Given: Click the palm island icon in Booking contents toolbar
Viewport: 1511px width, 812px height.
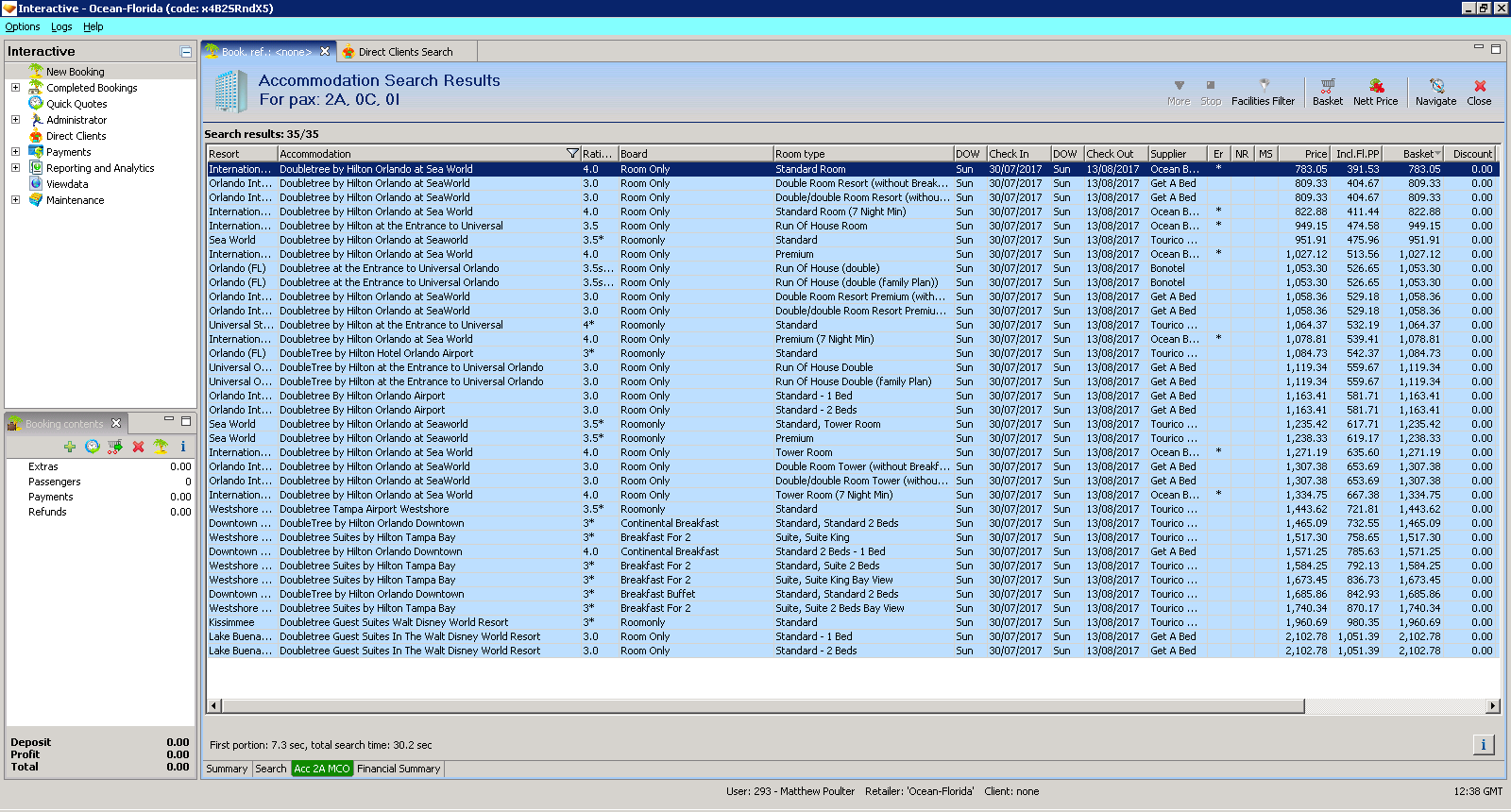Looking at the screenshot, I should point(161,447).
